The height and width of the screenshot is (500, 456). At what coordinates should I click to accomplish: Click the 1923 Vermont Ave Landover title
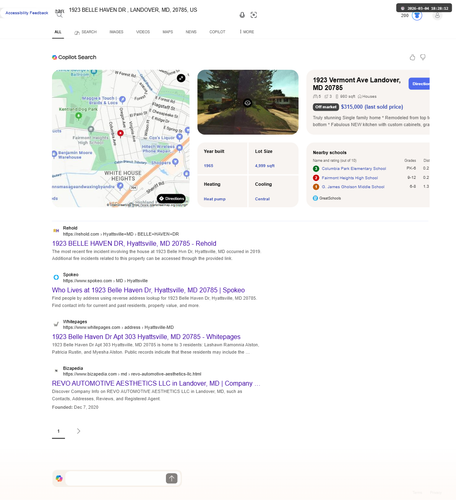356,84
